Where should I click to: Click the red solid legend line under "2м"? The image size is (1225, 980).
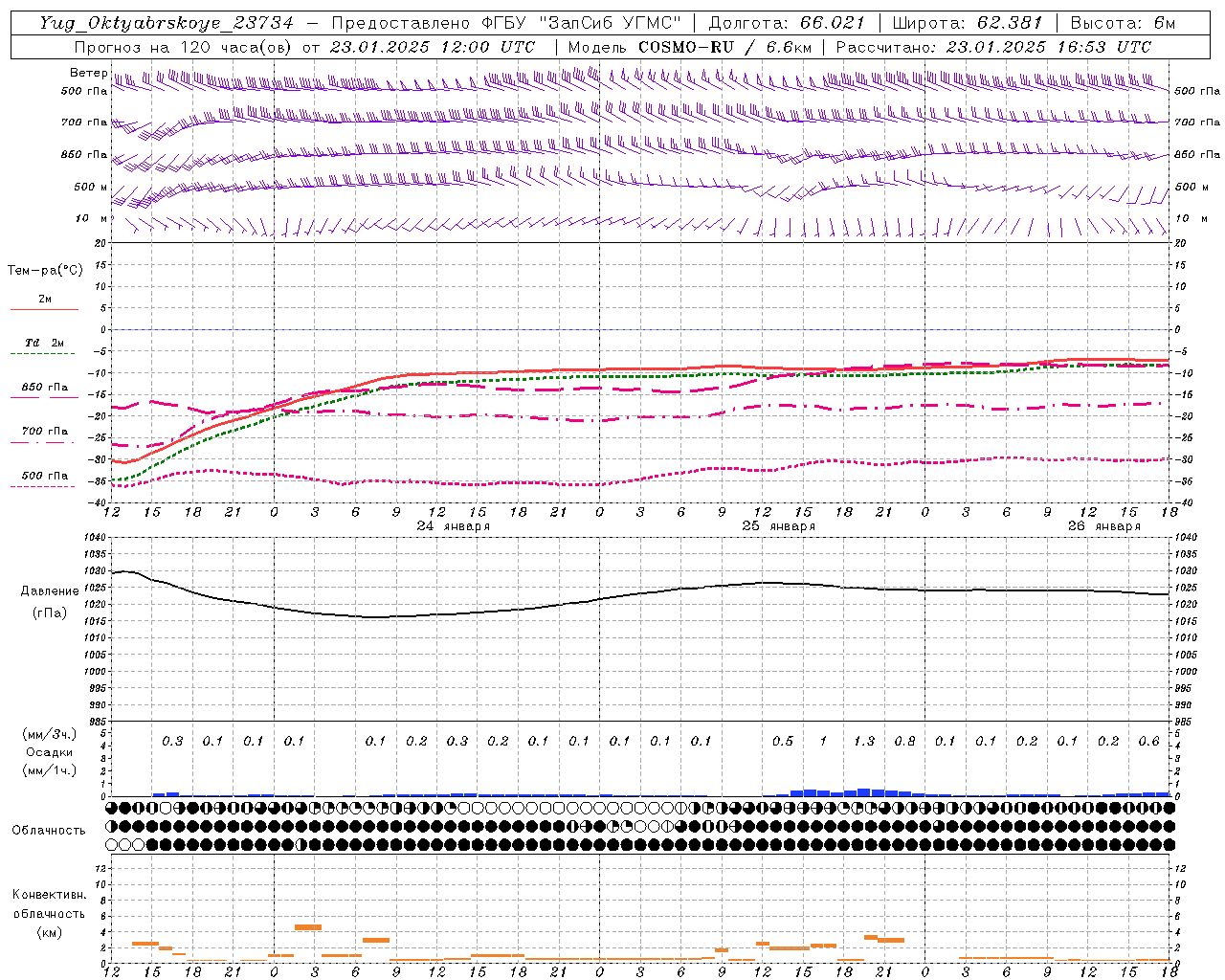pyautogui.click(x=44, y=310)
